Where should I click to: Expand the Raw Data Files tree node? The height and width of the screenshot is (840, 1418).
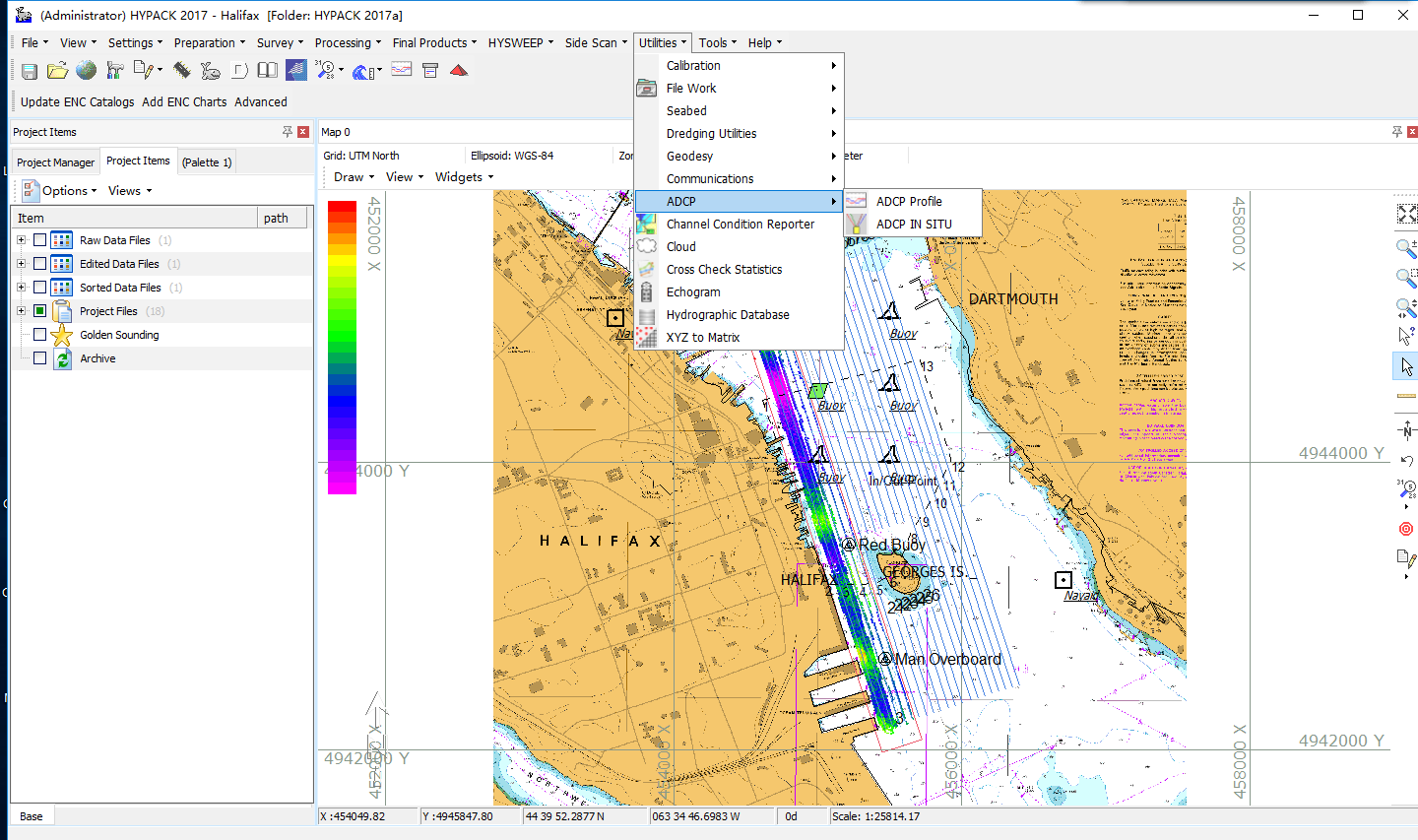22,240
